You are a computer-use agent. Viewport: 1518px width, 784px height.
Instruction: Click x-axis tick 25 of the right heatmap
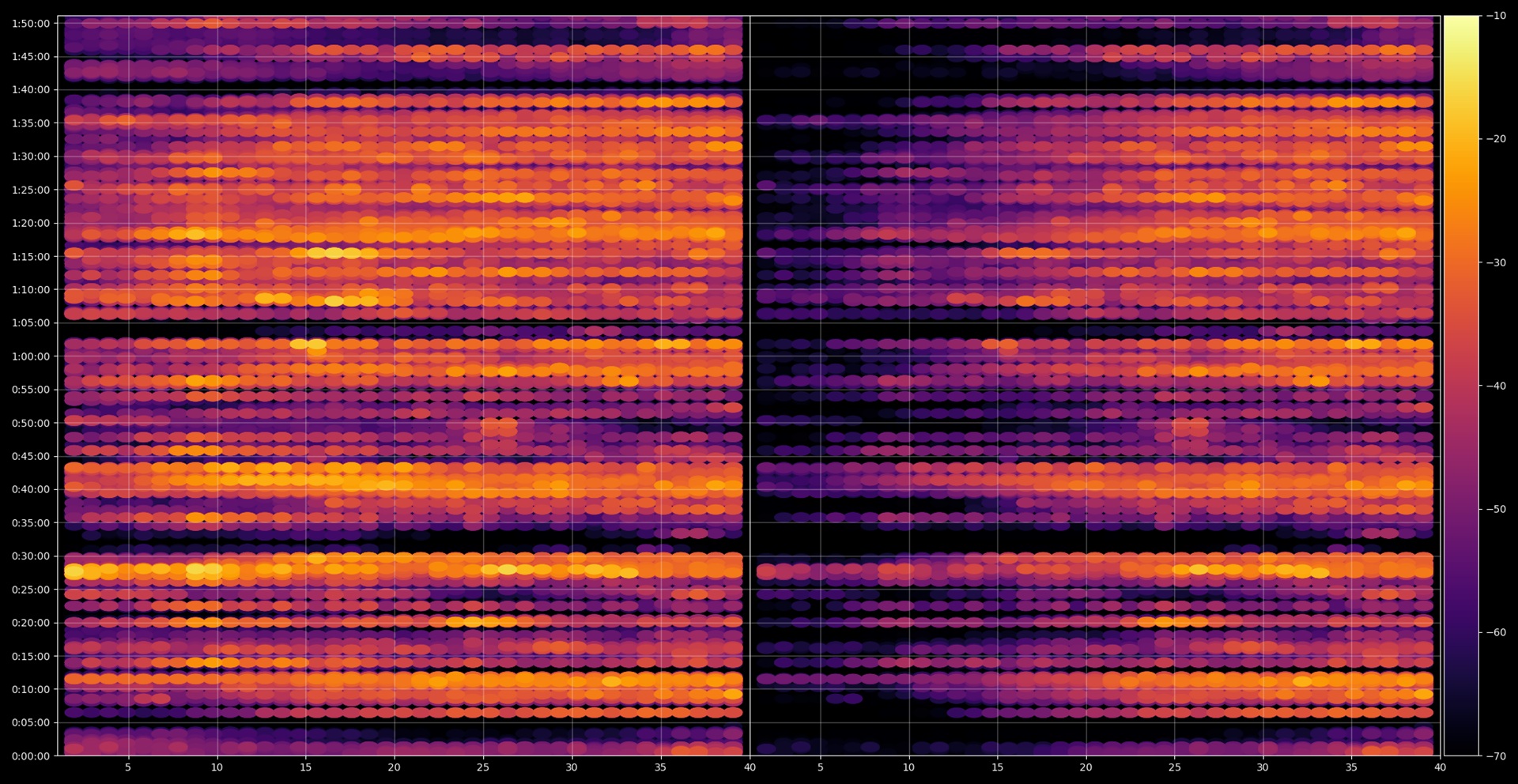[x=1175, y=767]
